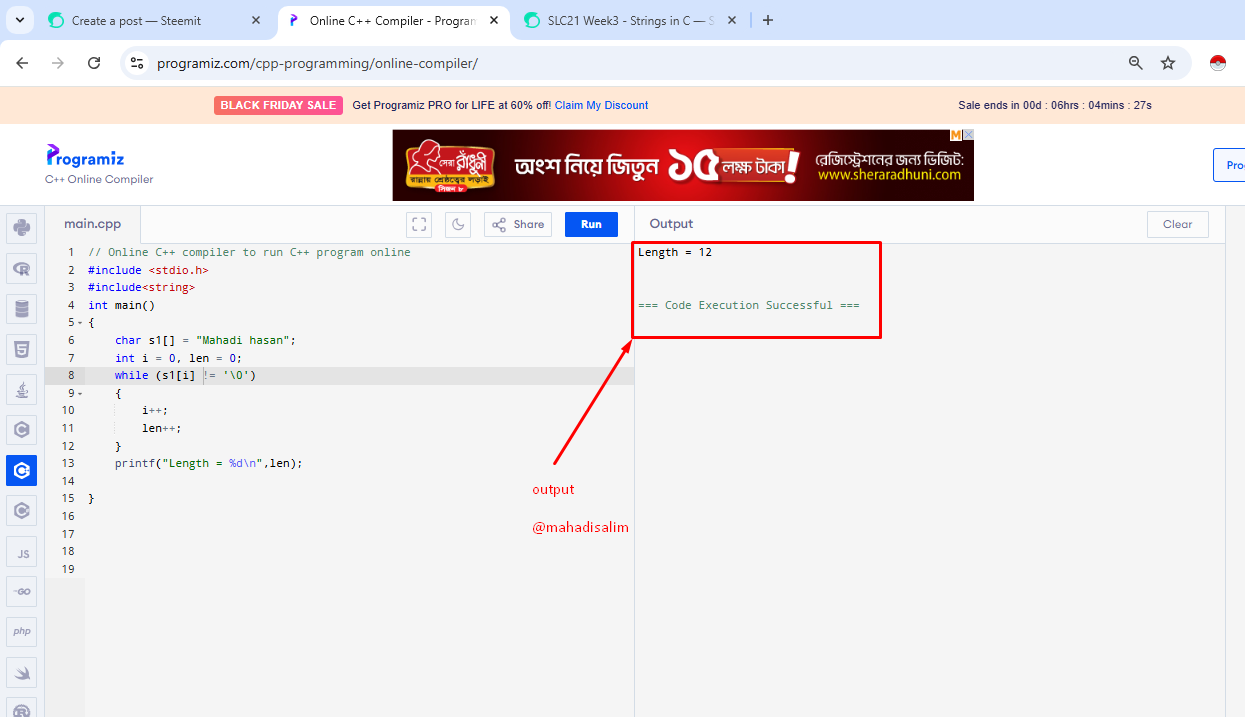Click the comment on line 1

coord(249,252)
